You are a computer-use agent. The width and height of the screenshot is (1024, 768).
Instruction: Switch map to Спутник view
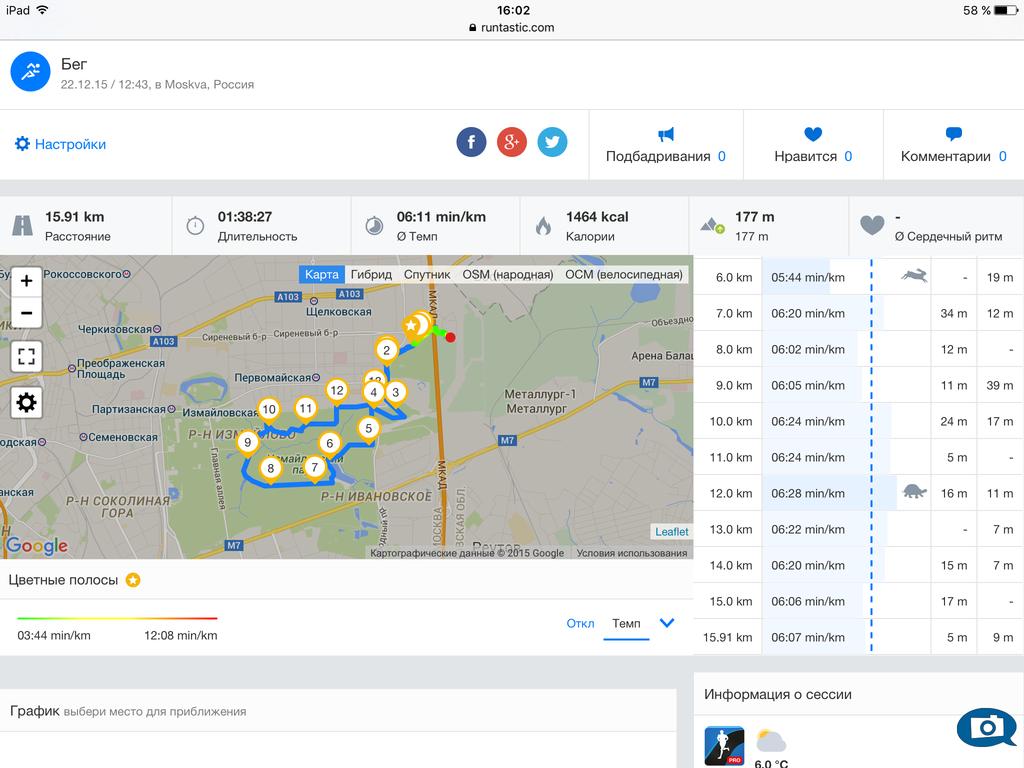click(x=427, y=274)
